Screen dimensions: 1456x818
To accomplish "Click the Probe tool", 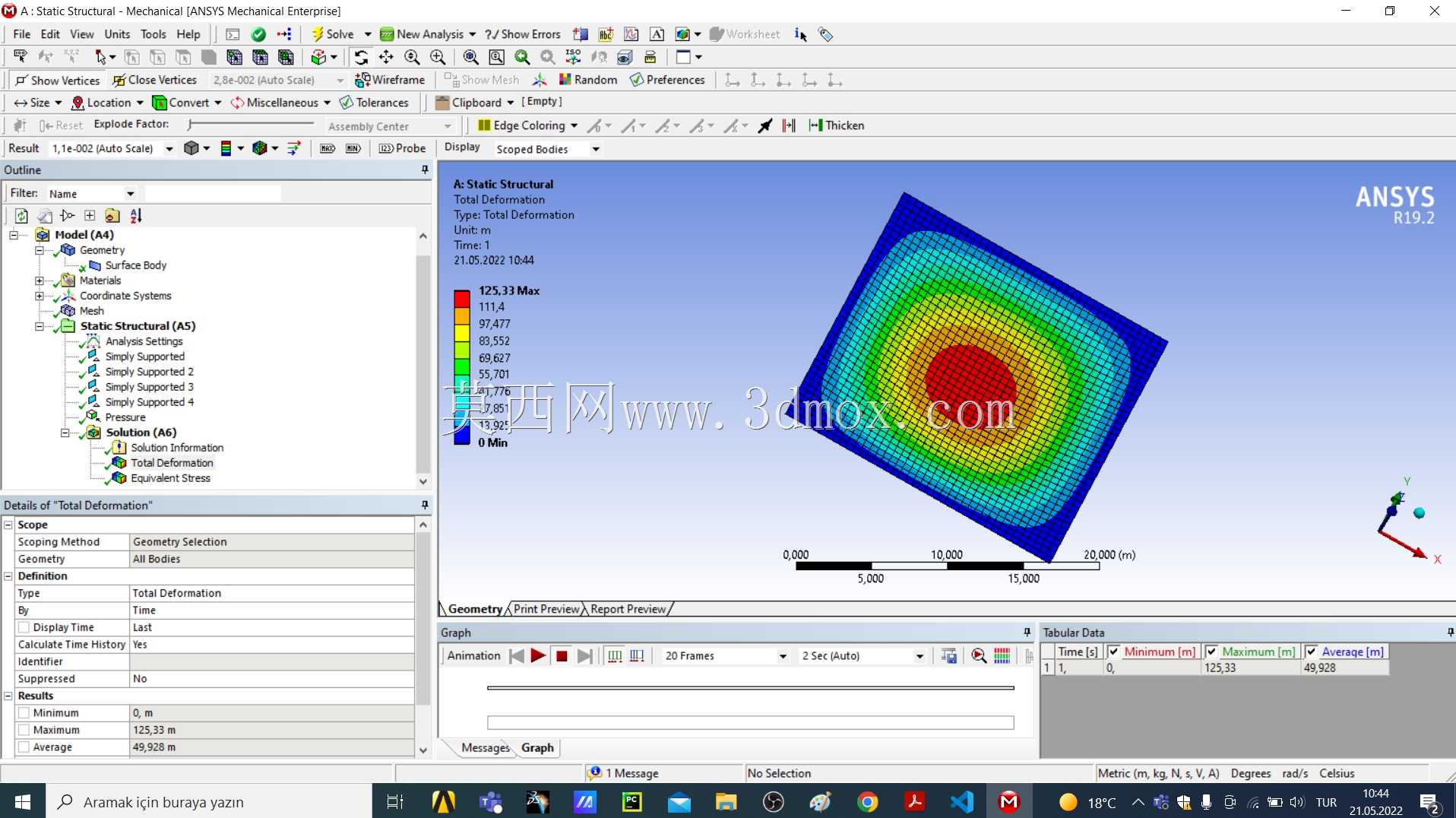I will pos(402,148).
